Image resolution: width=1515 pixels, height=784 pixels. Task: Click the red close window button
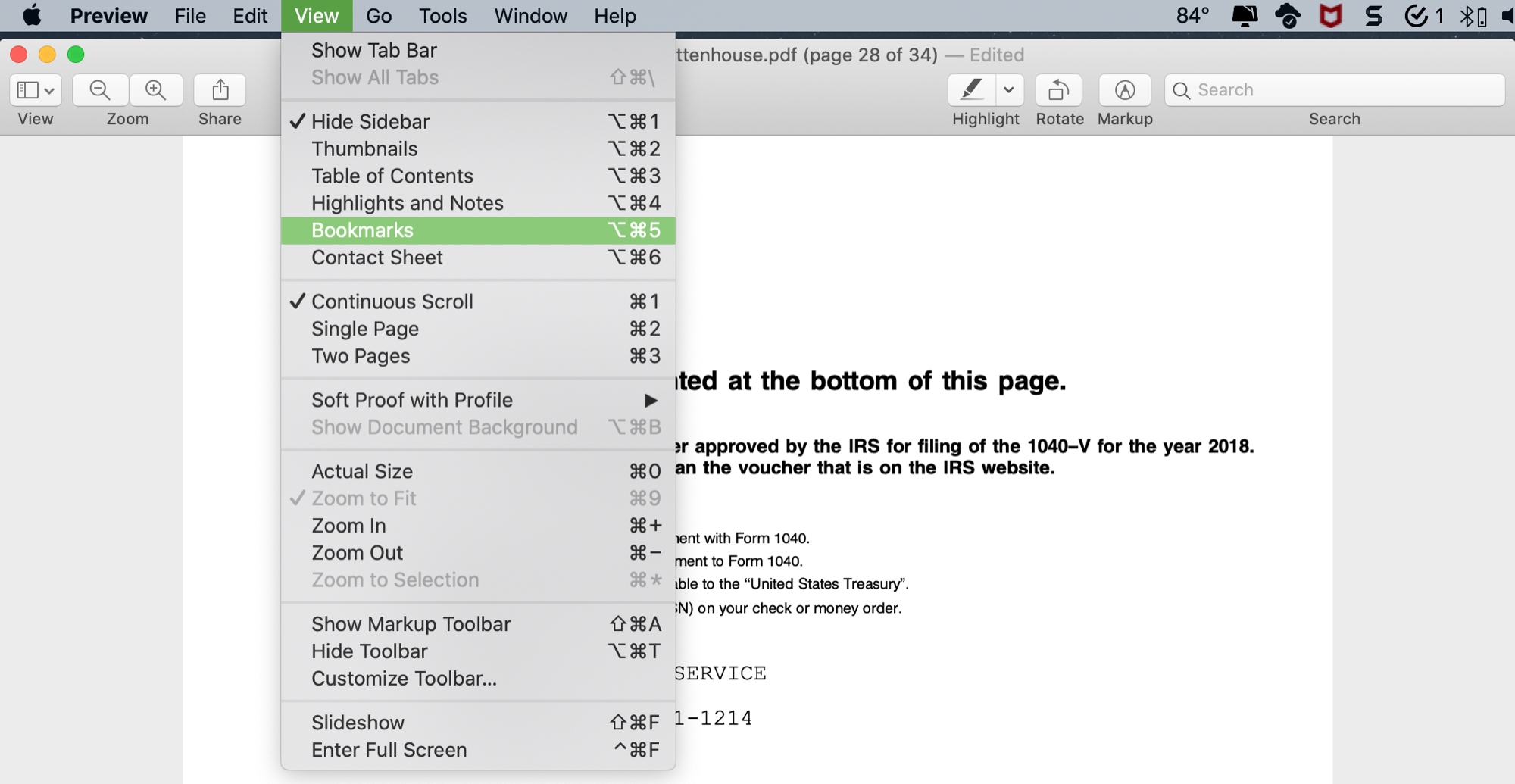pos(19,55)
